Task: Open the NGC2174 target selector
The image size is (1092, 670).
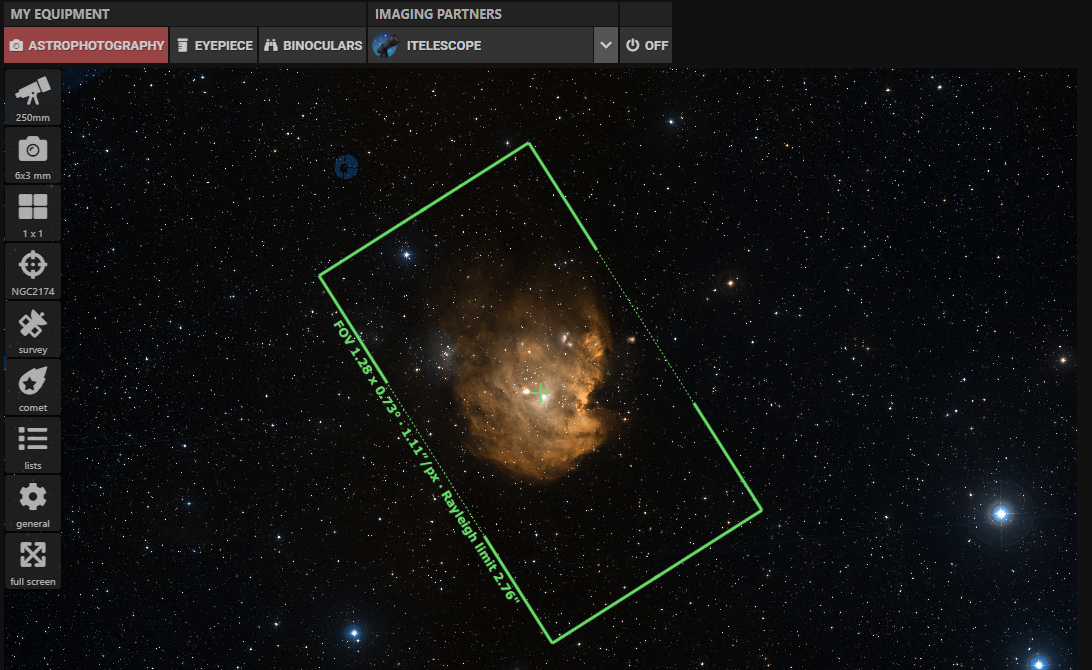Action: (x=33, y=272)
